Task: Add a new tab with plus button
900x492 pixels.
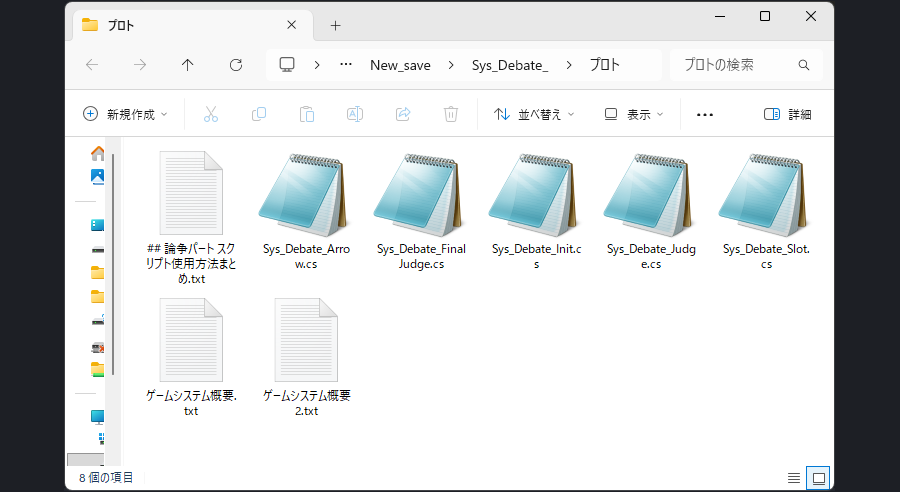Action: [x=335, y=25]
